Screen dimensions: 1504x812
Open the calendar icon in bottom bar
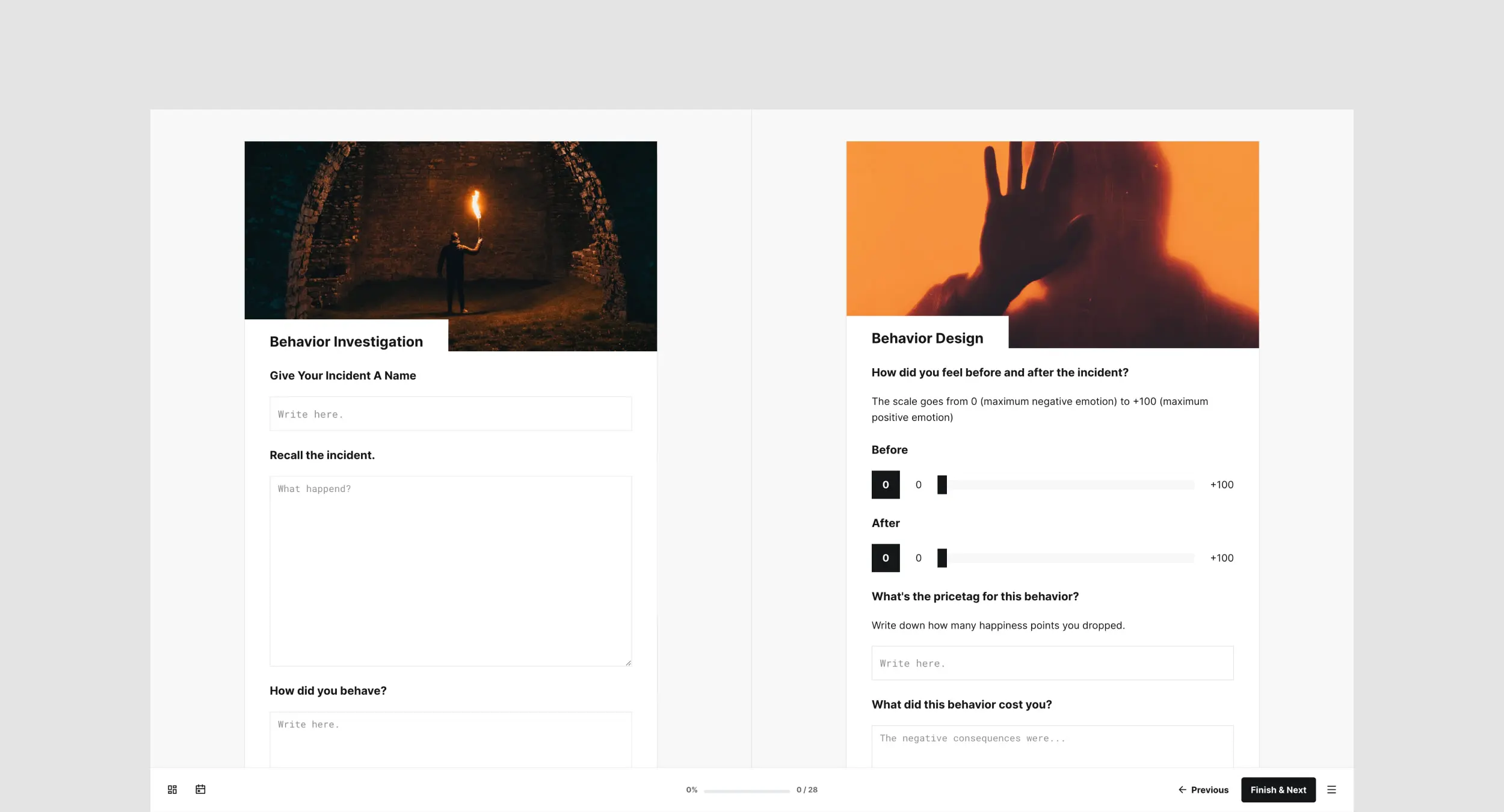pos(200,790)
